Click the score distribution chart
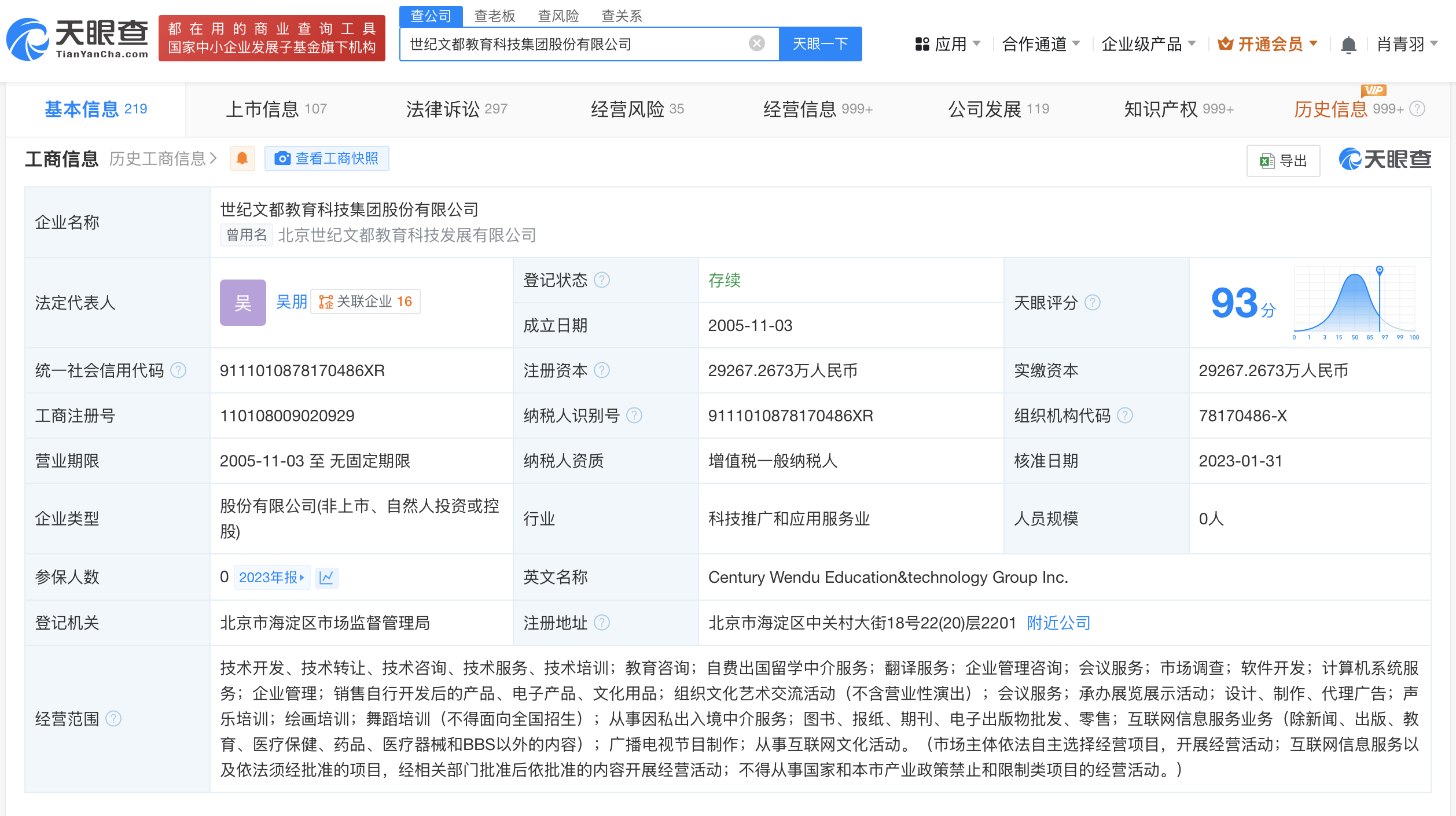The height and width of the screenshot is (816, 1456). pos(1354,303)
